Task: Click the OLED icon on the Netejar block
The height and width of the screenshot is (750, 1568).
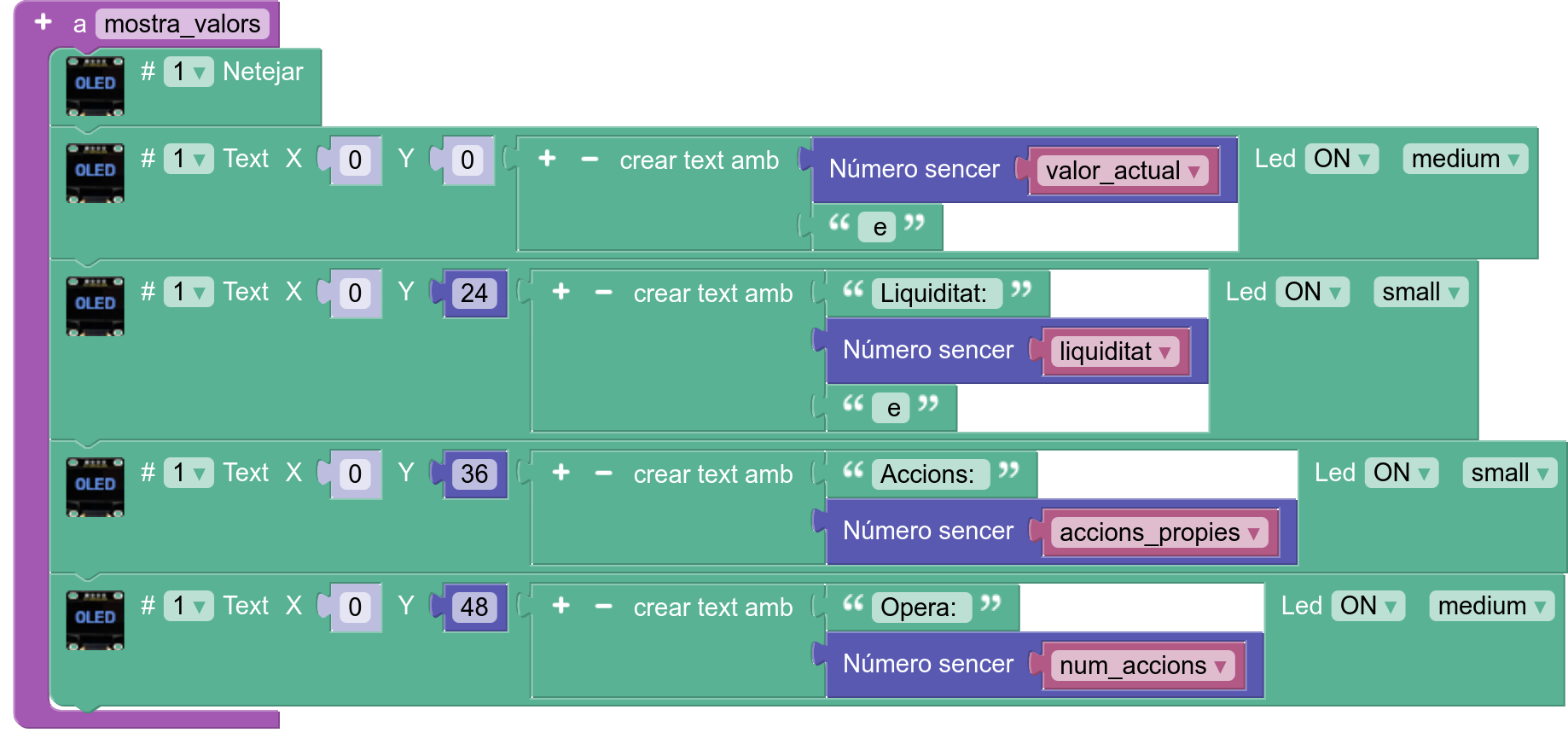Action: [x=95, y=85]
